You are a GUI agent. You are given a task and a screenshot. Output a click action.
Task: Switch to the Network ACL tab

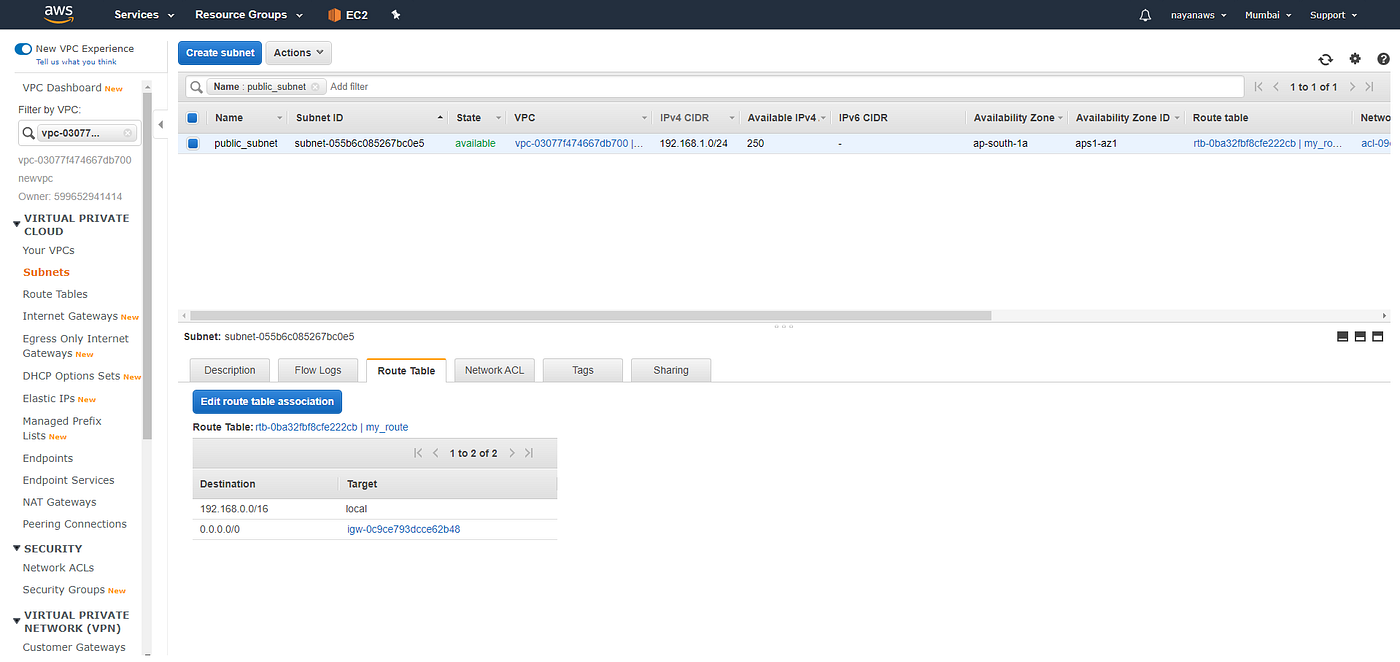(x=494, y=369)
